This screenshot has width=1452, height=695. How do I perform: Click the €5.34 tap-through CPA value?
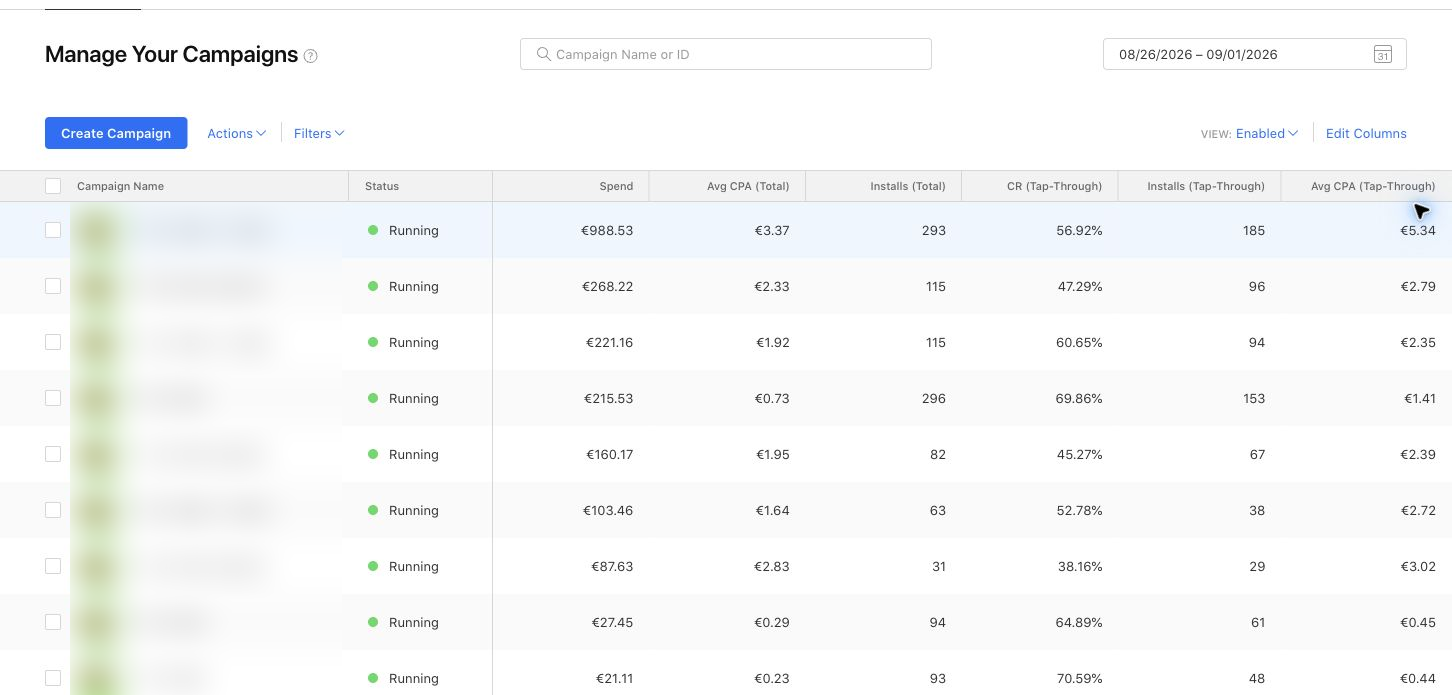pos(1418,230)
